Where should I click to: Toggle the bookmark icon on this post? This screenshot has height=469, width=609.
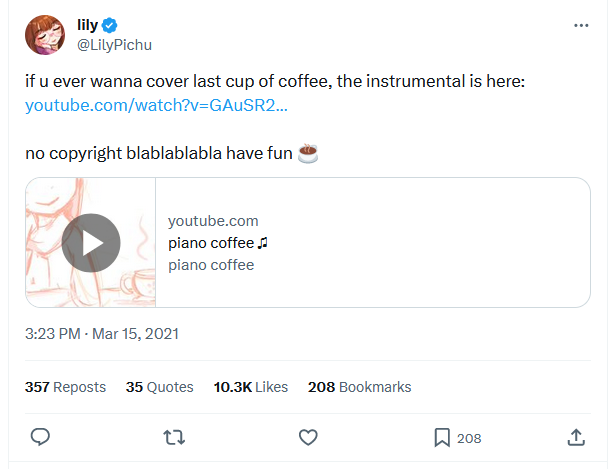442,437
